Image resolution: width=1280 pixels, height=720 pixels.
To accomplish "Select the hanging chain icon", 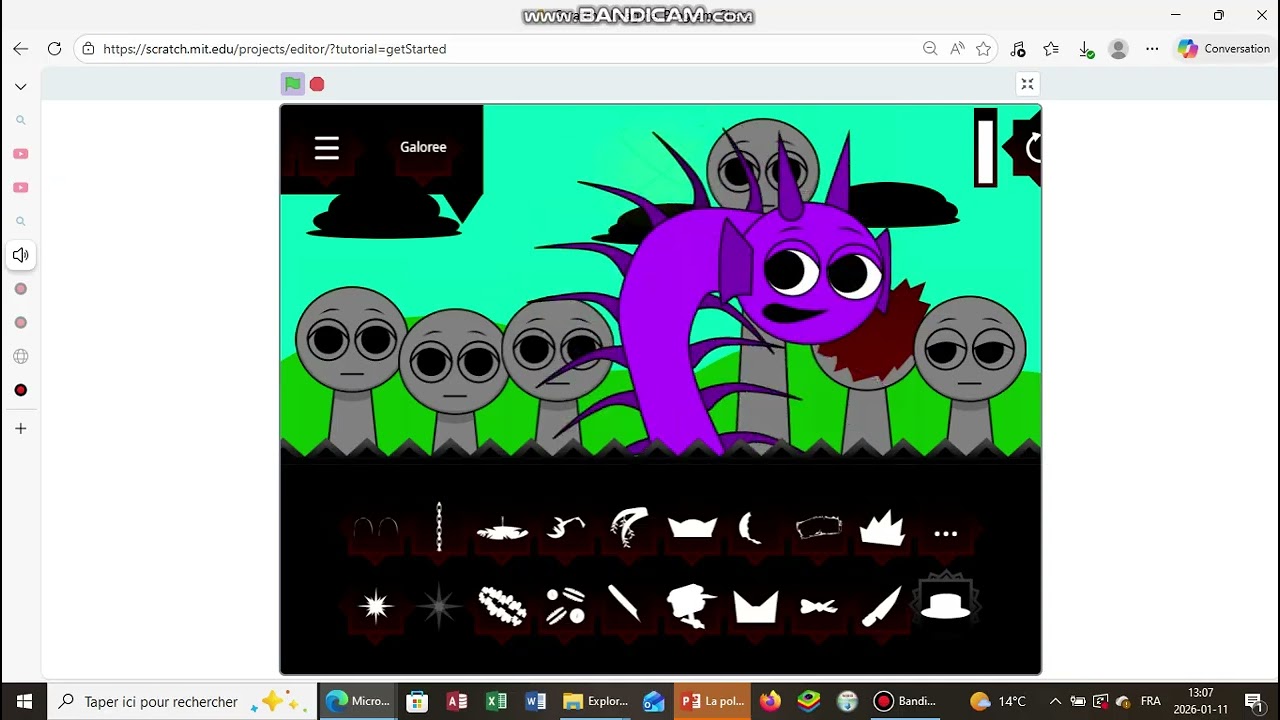I will [x=439, y=527].
